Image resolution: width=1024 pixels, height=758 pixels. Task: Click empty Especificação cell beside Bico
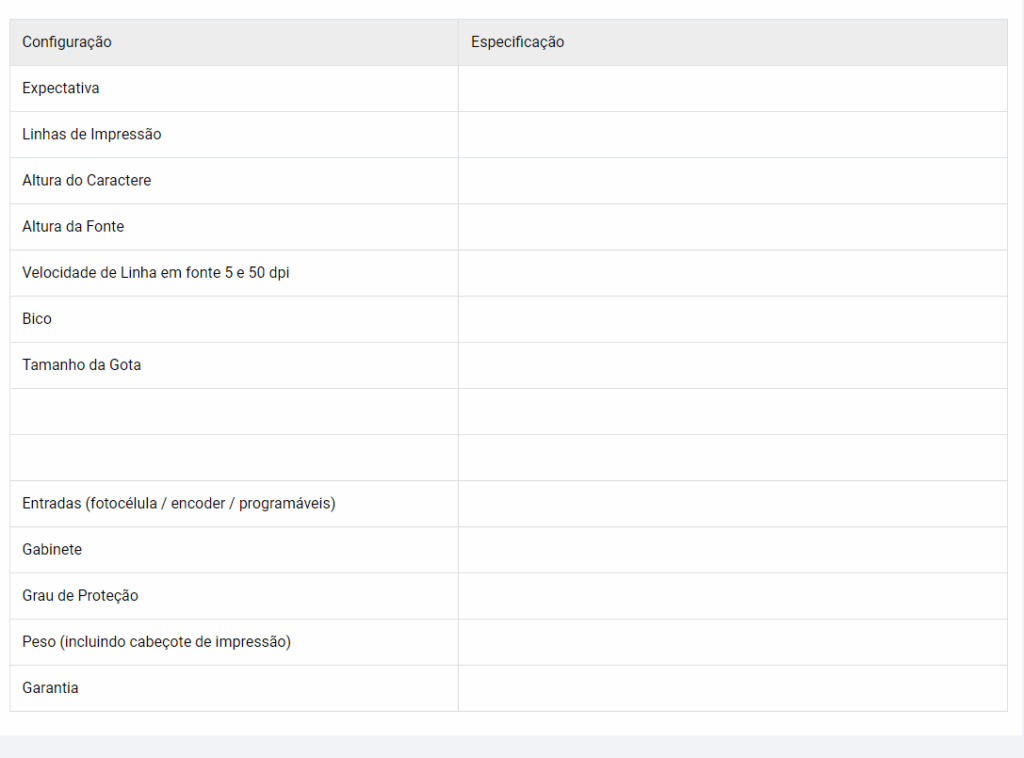(732, 319)
